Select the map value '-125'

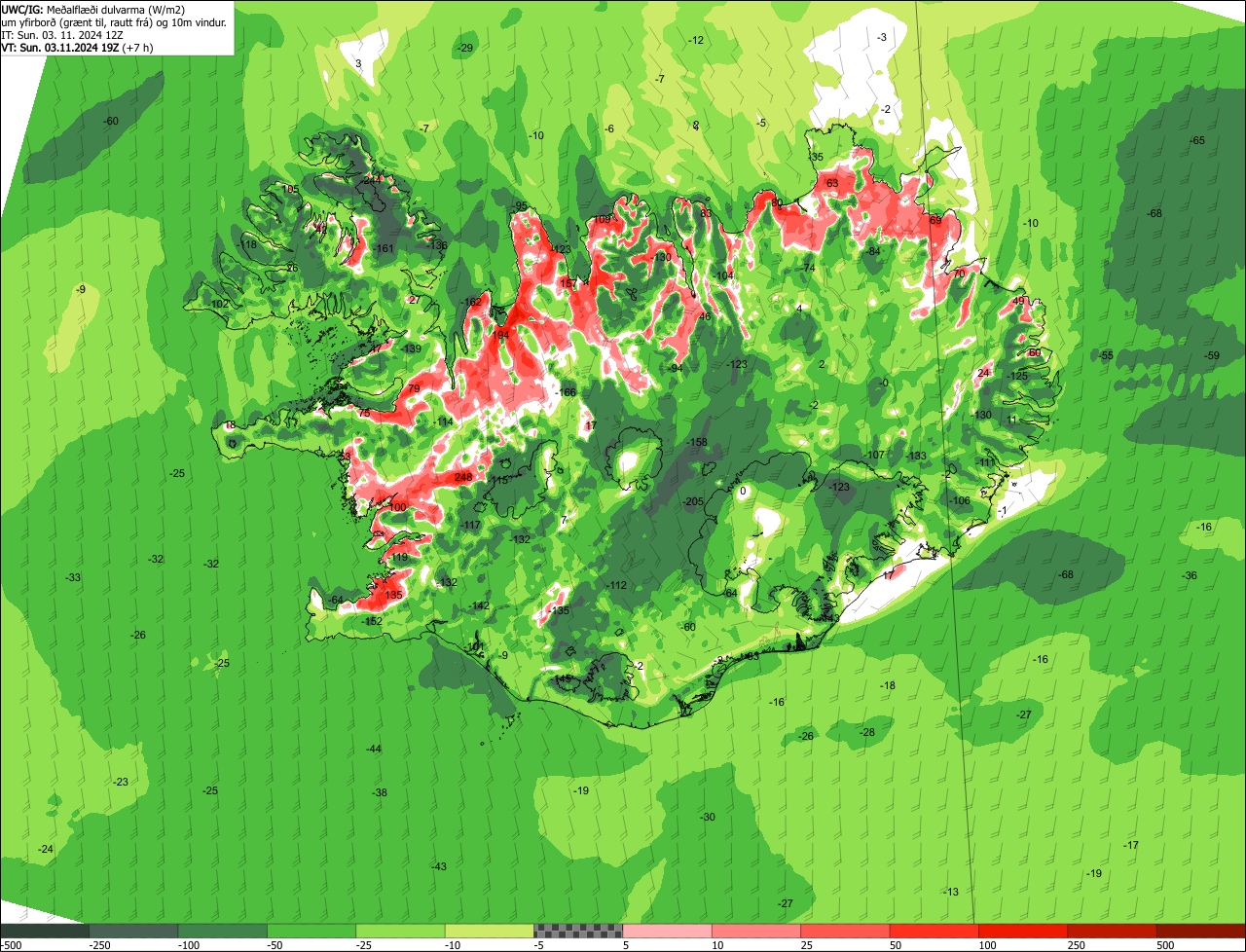click(1018, 376)
